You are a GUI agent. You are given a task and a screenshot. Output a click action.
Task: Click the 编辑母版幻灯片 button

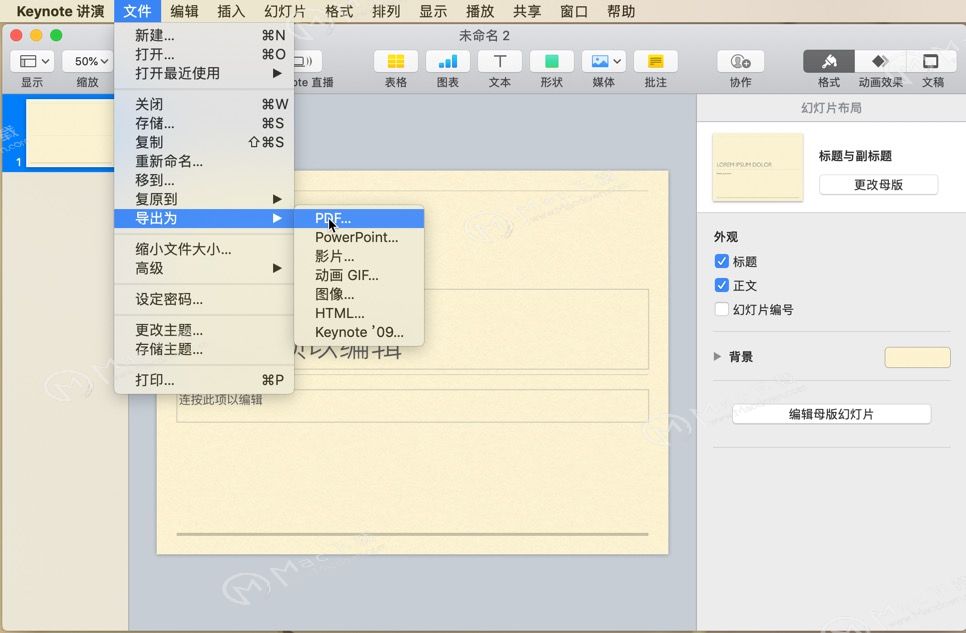point(831,414)
